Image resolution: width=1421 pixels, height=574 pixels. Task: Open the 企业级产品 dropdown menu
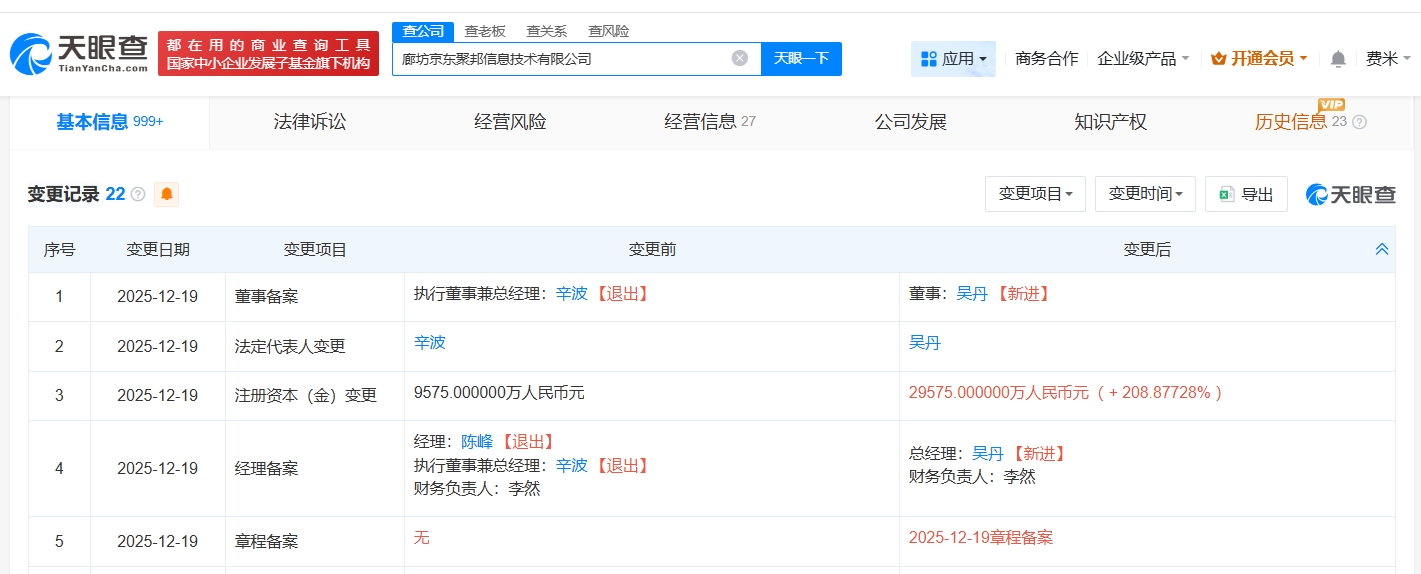(1143, 59)
